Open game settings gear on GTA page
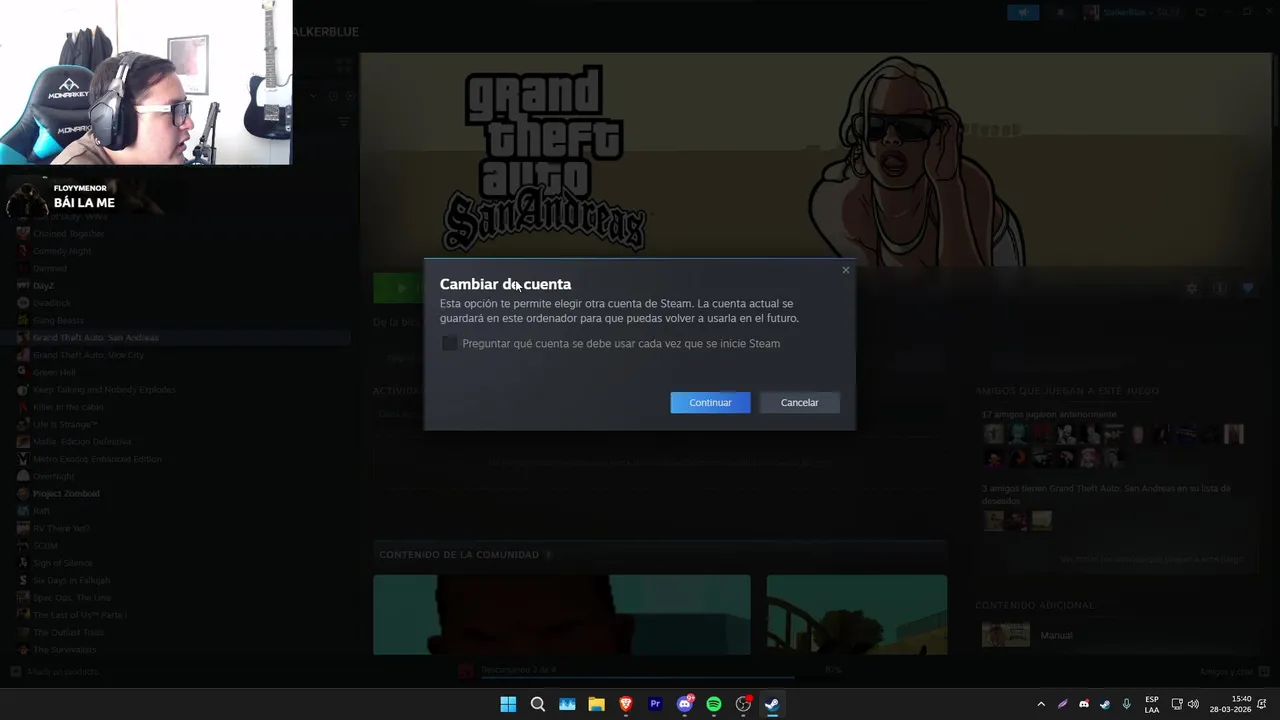 coord(1191,288)
